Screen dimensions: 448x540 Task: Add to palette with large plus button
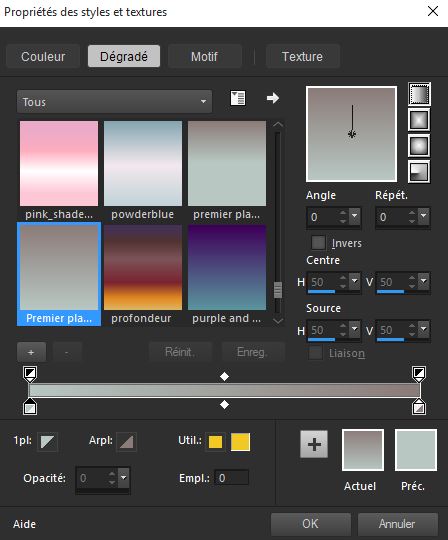[314, 444]
